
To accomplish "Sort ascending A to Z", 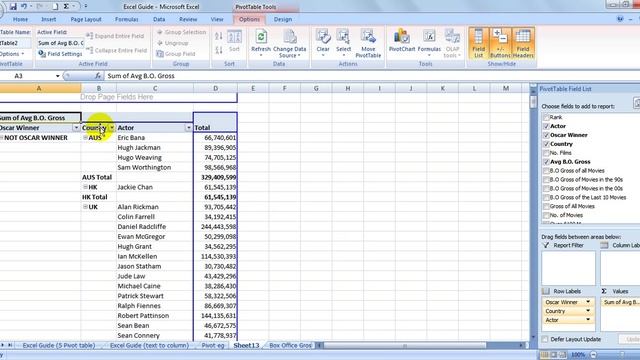I will pos(219,36).
